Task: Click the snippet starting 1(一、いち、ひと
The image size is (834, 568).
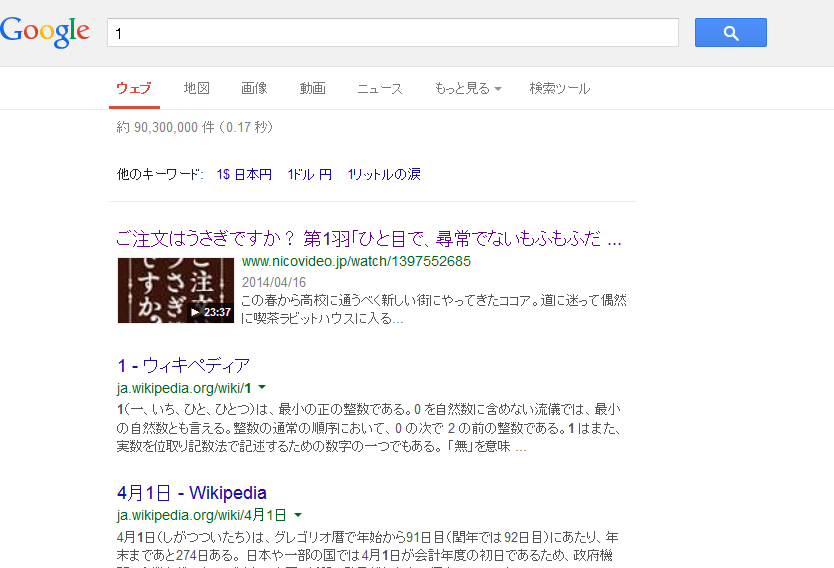Action: (369, 428)
